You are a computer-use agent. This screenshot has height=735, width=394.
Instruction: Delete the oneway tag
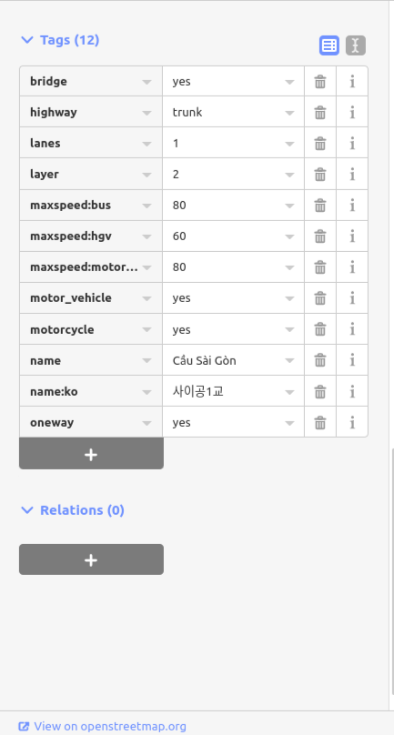(320, 422)
